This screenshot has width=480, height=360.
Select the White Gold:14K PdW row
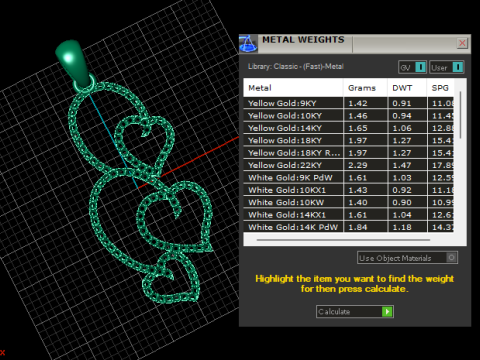349,227
